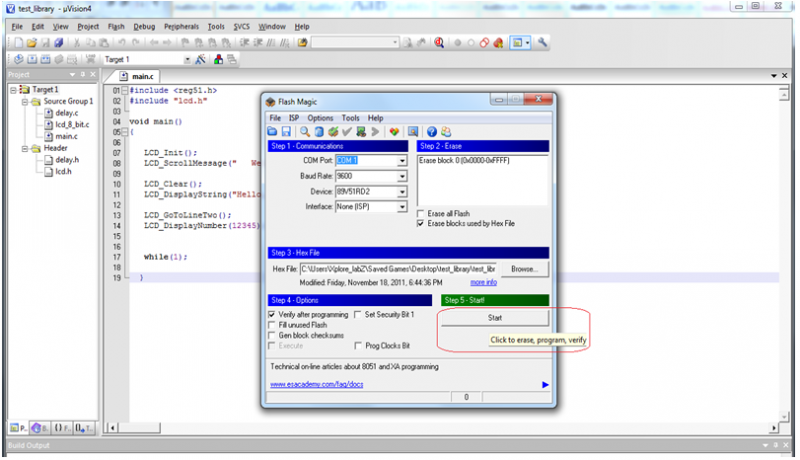Viewport: 800px width, 460px height.
Task: Click the Save All icon in uVision toolbar
Action: pos(59,43)
